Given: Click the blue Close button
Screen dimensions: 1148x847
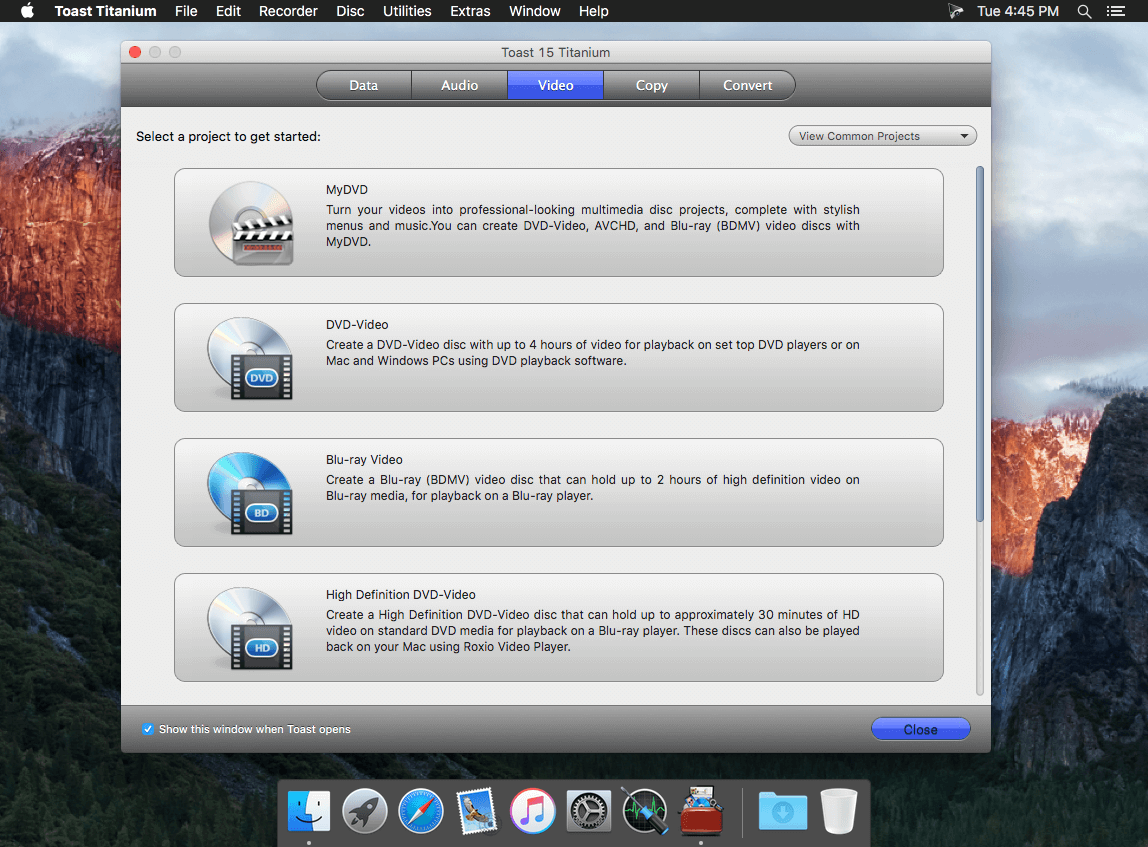Looking at the screenshot, I should [x=920, y=729].
